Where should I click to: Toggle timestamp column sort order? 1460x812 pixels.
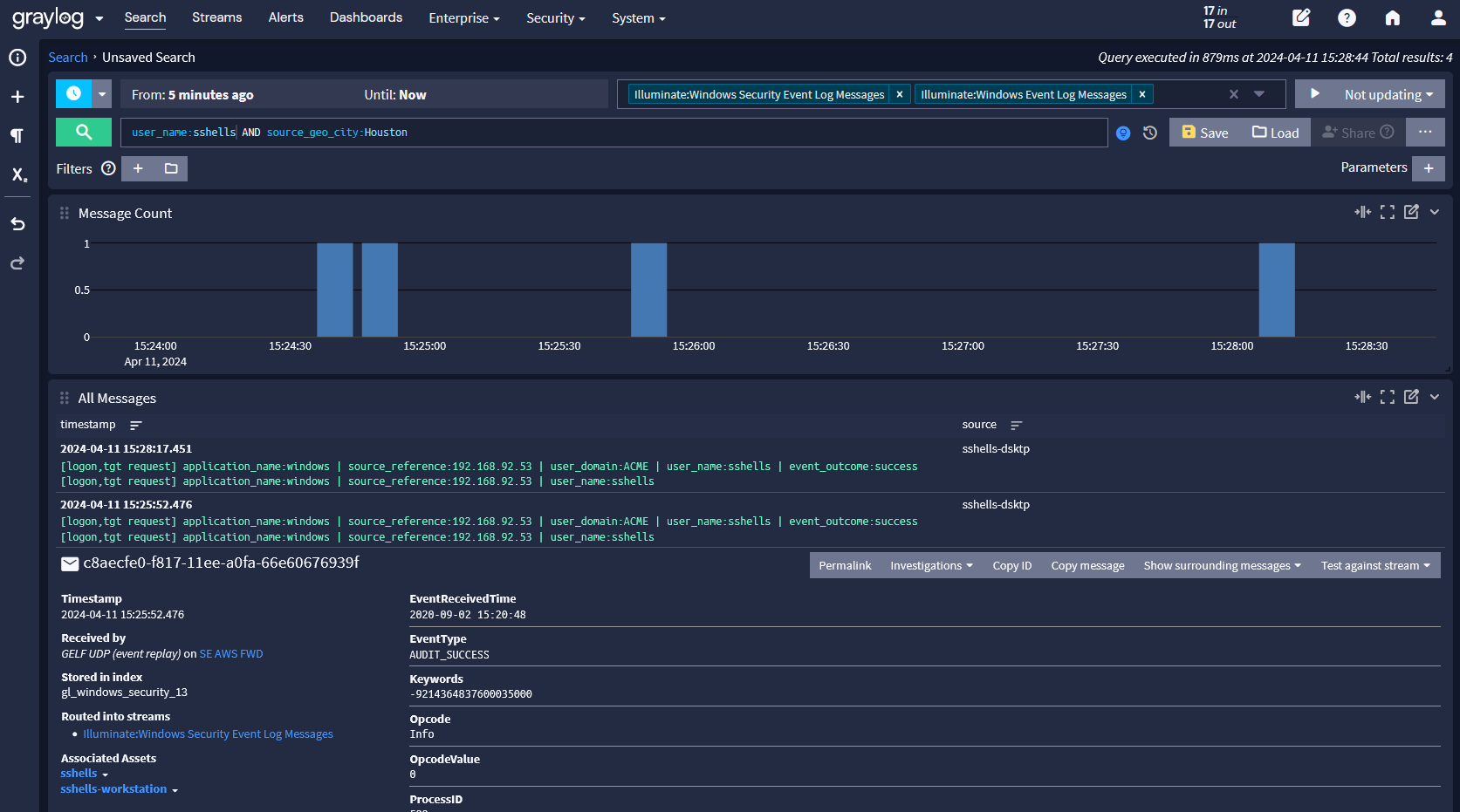click(136, 426)
